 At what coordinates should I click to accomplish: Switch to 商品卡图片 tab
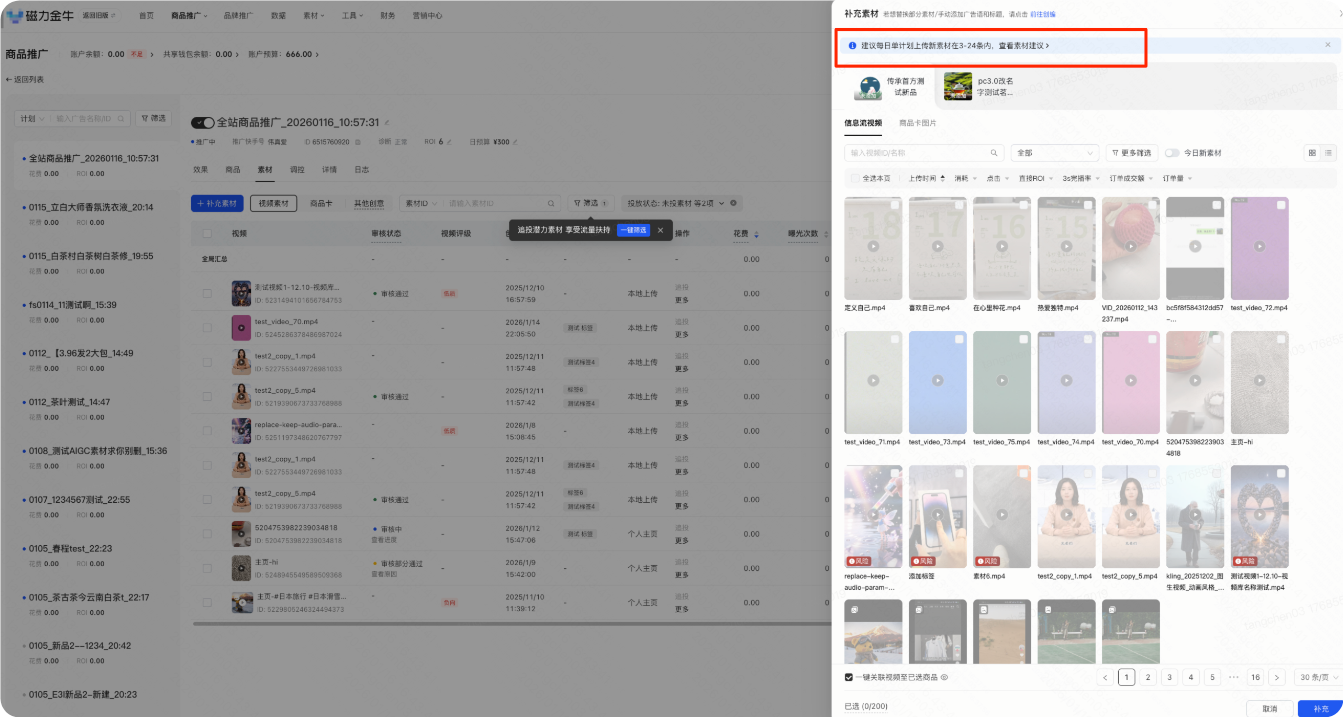(917, 123)
